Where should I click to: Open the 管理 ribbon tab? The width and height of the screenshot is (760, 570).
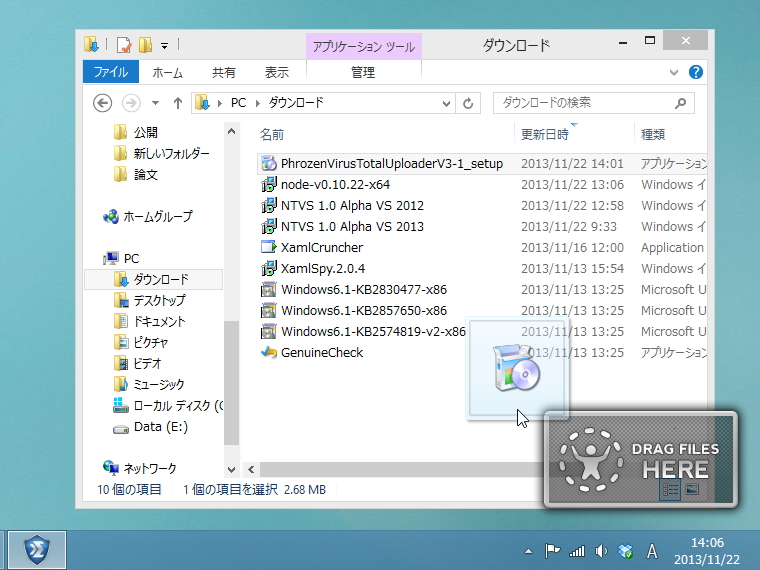point(363,73)
